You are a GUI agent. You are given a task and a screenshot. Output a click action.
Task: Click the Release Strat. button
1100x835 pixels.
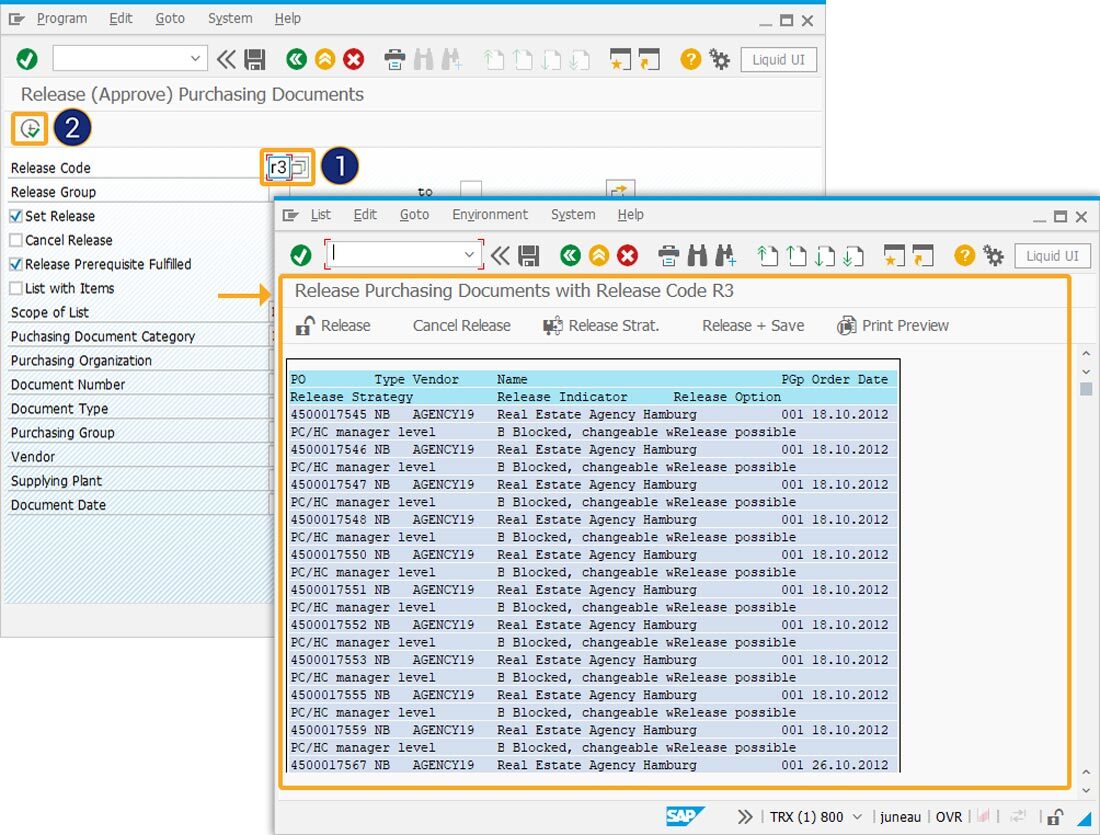pyautogui.click(x=601, y=326)
